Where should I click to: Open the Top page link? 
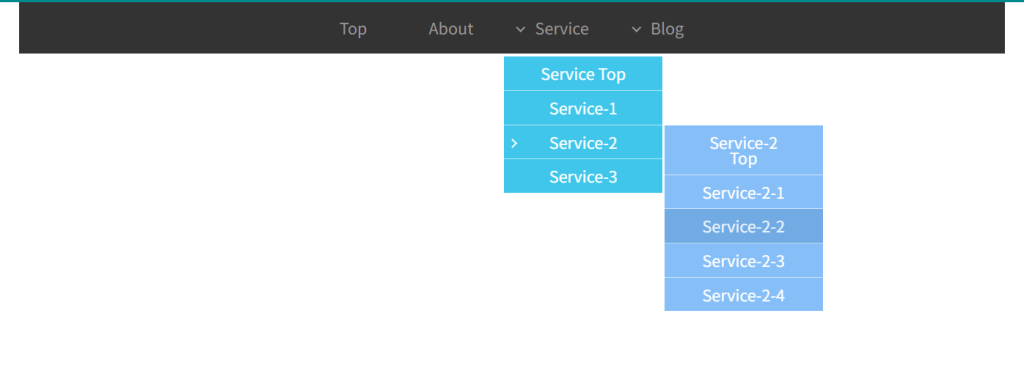tap(353, 29)
